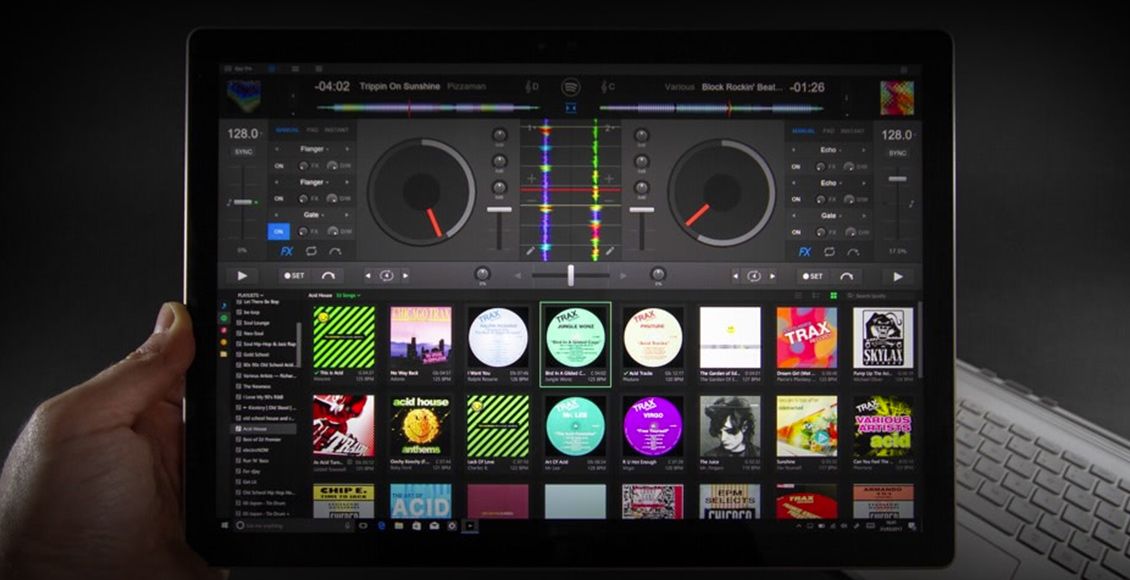1130x580 pixels.
Task: Open the upper Flanger effect dropdown
Action: pyautogui.click(x=313, y=149)
